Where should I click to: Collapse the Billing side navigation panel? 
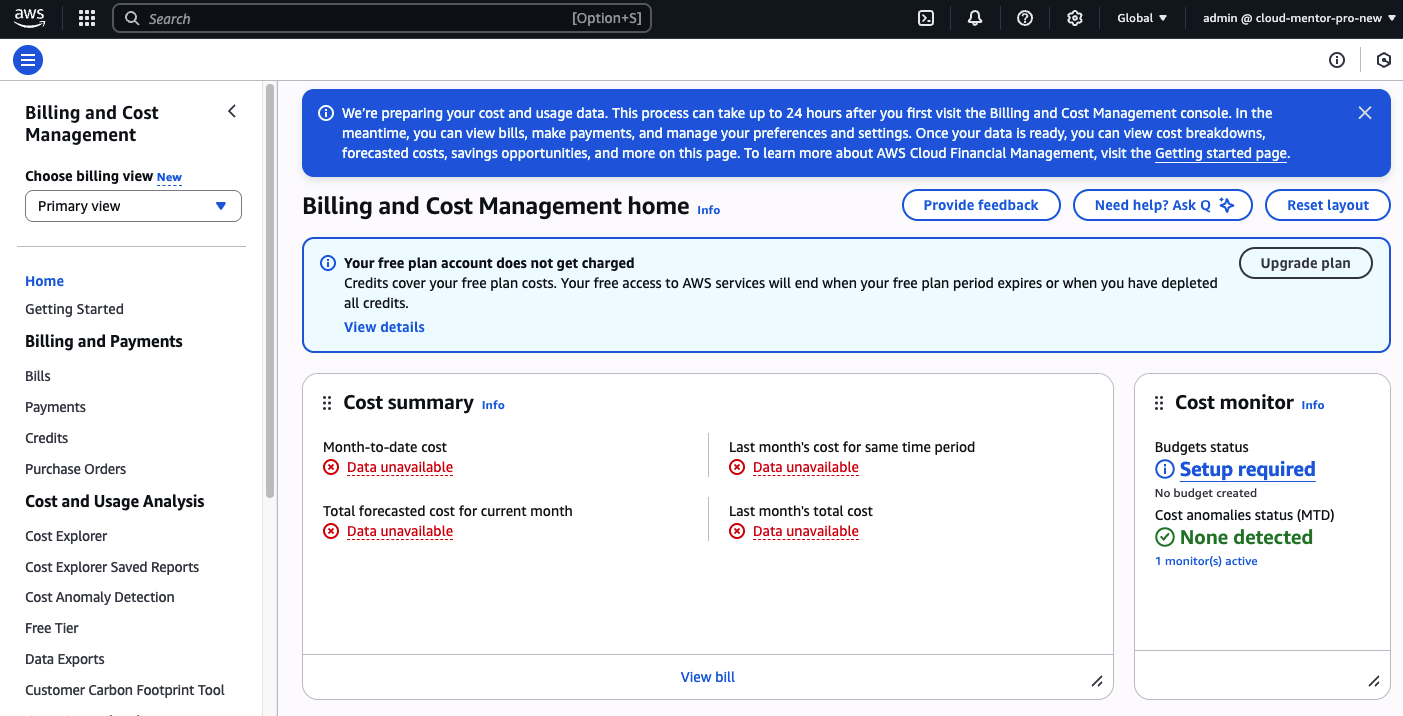[232, 112]
